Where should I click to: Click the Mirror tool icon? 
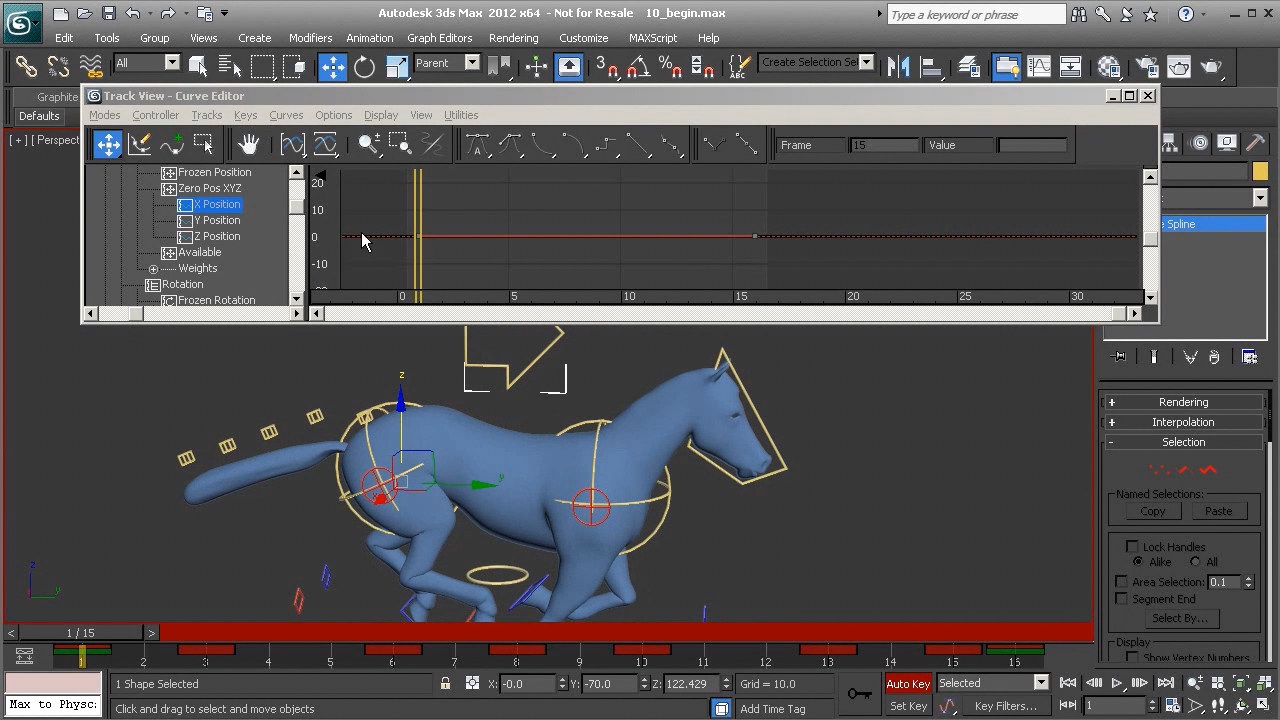click(x=898, y=67)
